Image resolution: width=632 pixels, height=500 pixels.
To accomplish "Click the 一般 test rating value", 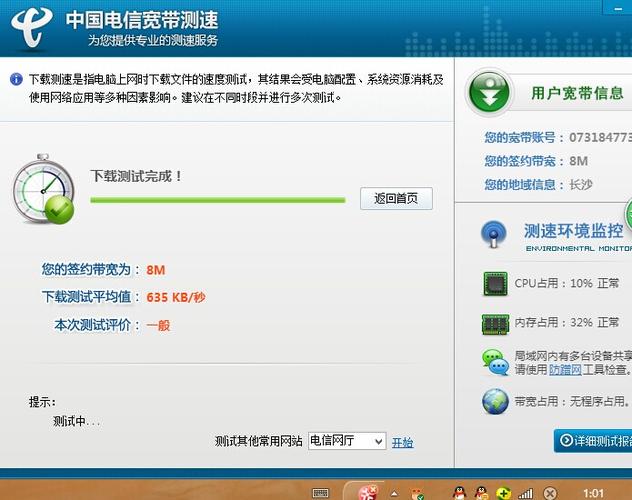I will coord(158,325).
